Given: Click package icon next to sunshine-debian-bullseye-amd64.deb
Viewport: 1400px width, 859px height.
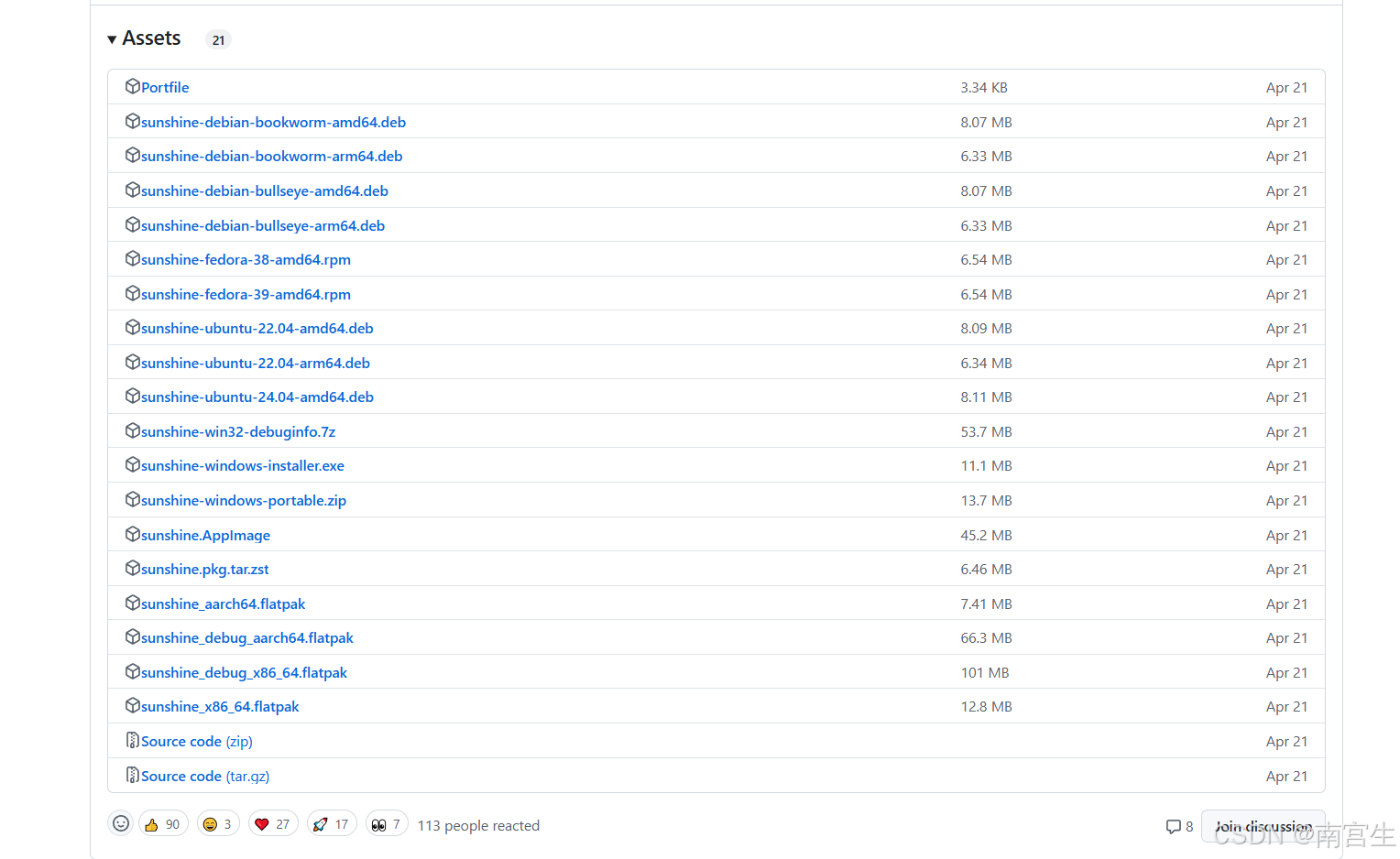Looking at the screenshot, I should coord(133,190).
